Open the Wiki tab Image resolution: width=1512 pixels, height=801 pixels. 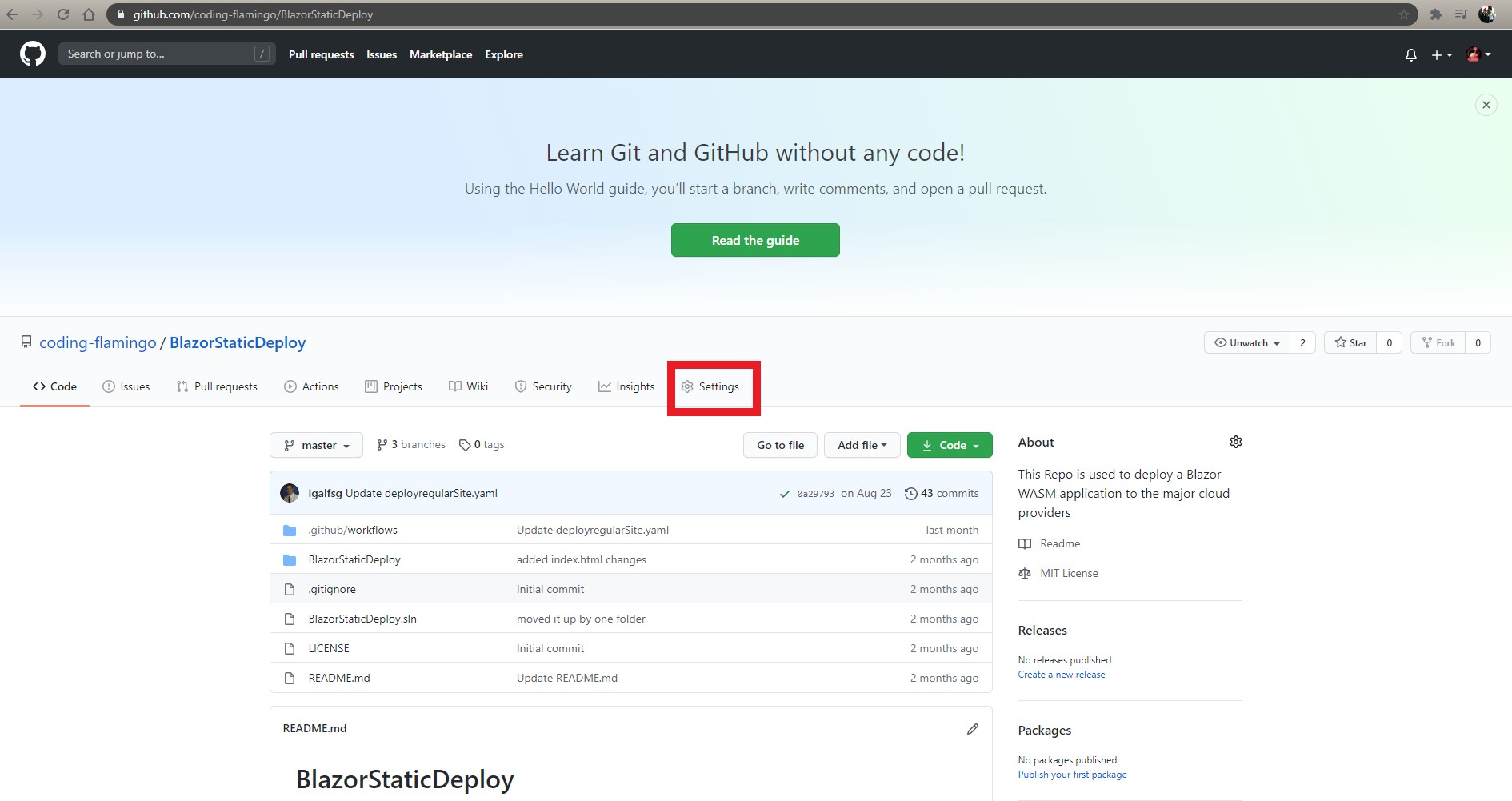click(469, 386)
